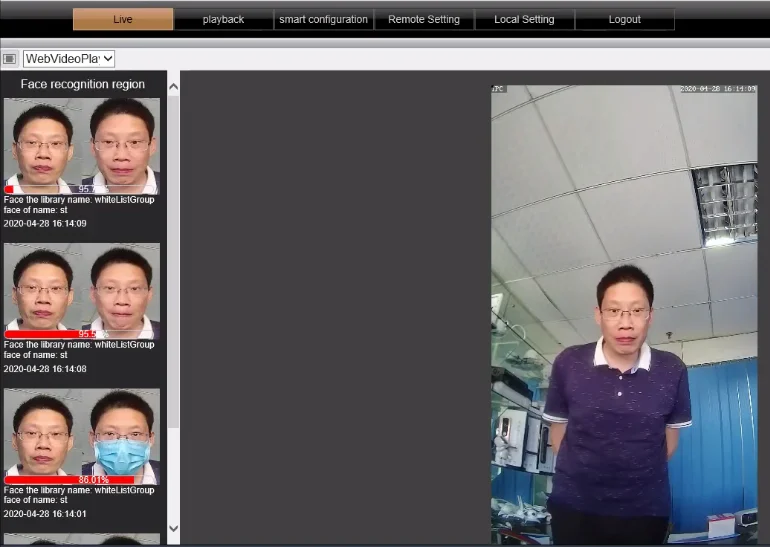This screenshot has width=770, height=547.
Task: Select face match thumbnail from 16:14:08
Action: coord(82,291)
